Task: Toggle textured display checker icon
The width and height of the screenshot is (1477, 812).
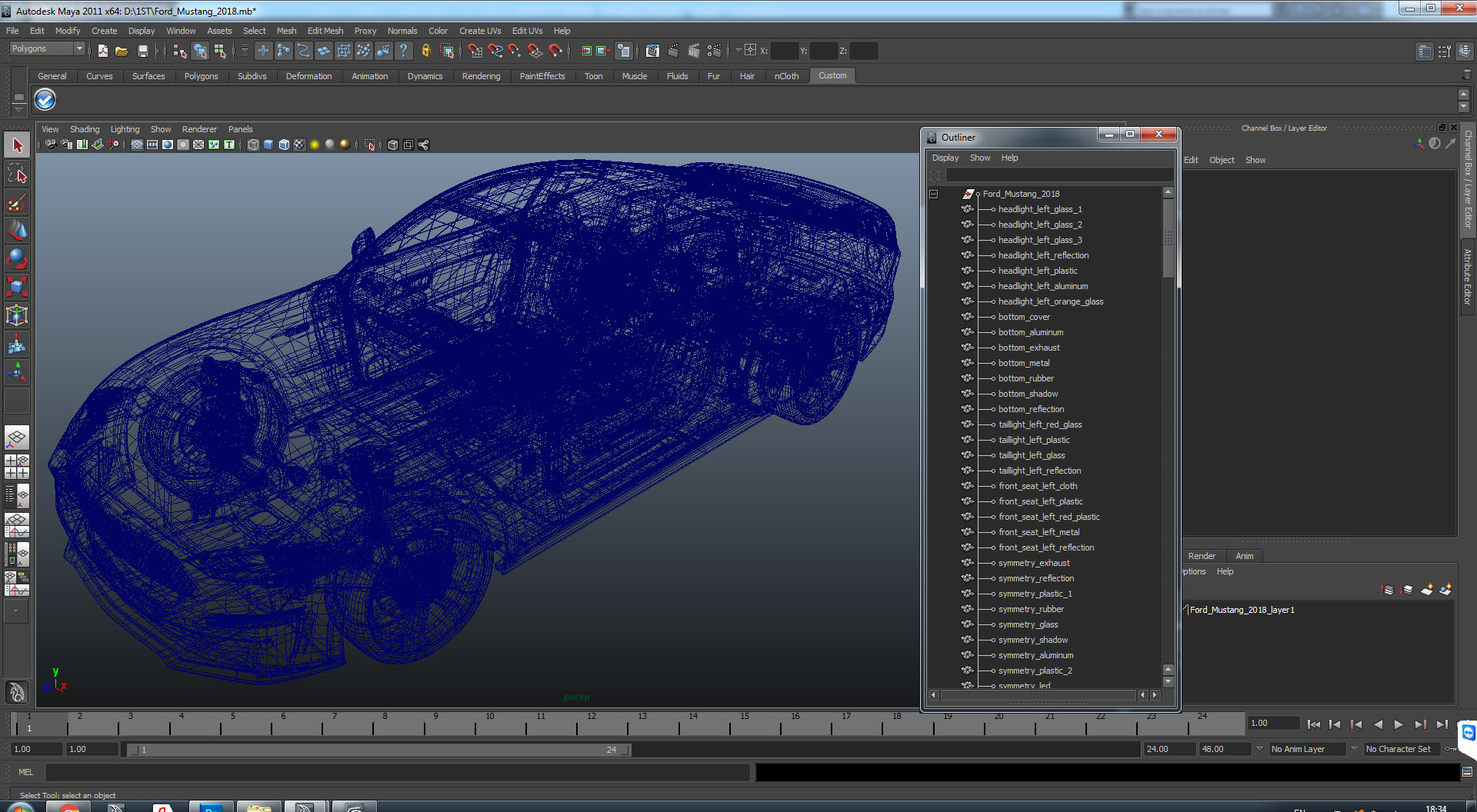Action: pos(299,145)
